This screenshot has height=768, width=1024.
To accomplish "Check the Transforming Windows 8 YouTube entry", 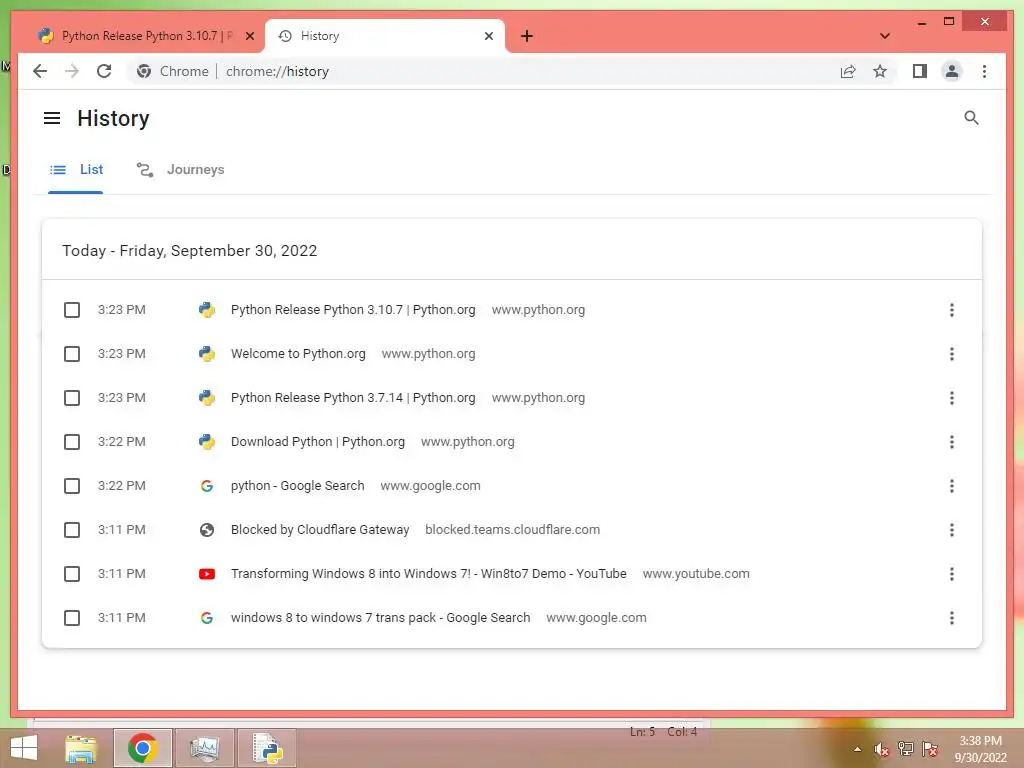I will pyautogui.click(x=72, y=574).
